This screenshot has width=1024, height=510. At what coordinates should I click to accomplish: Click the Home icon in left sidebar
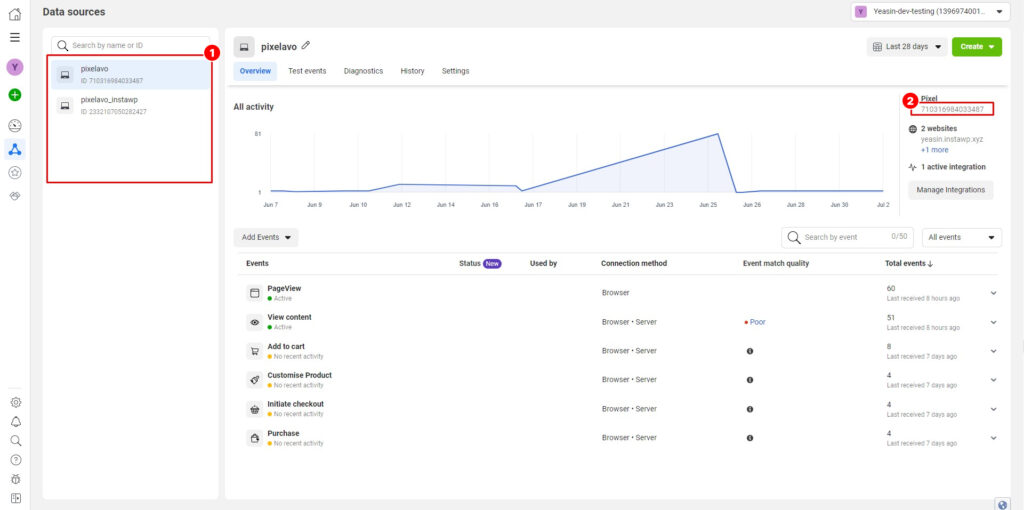tap(15, 14)
